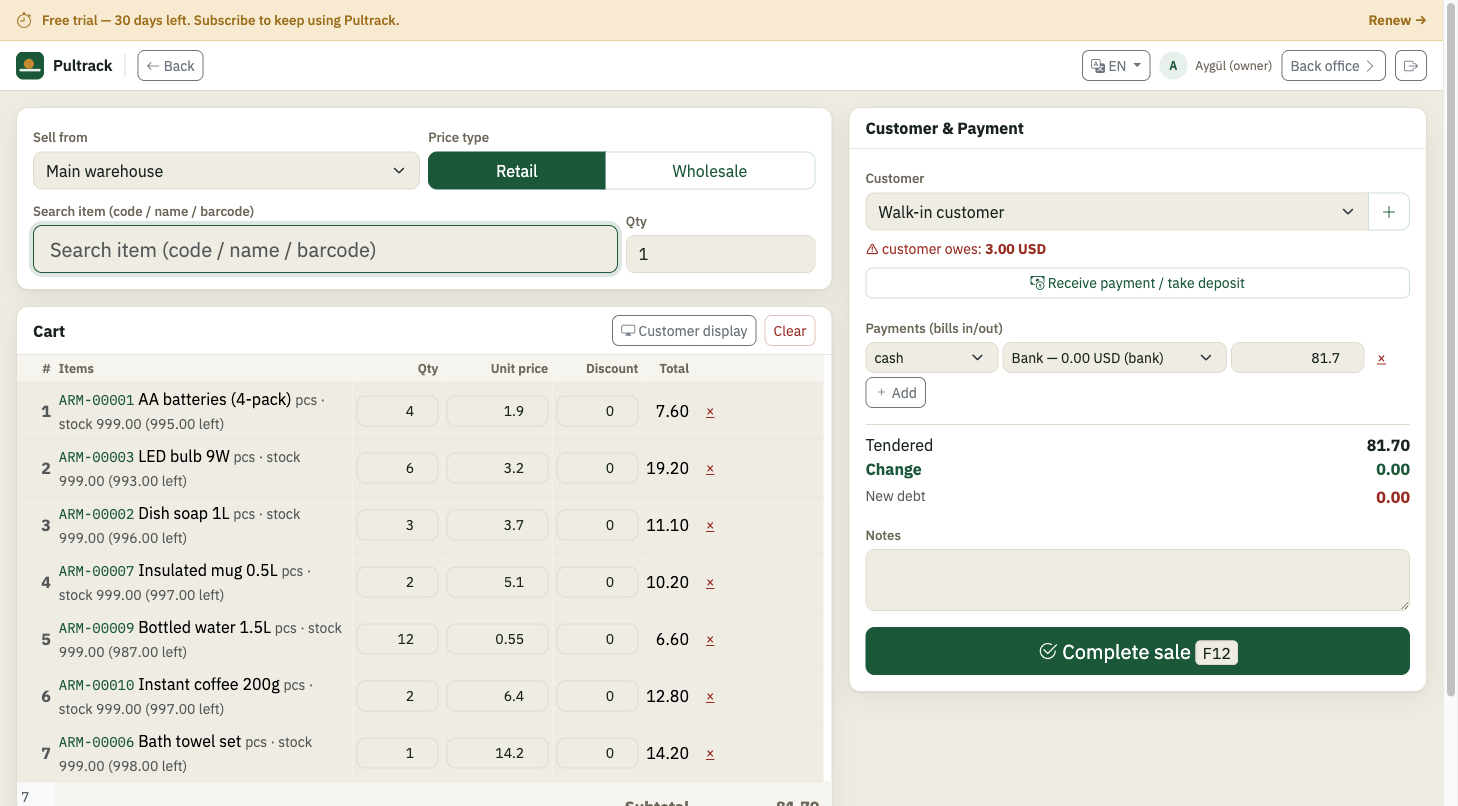The width and height of the screenshot is (1458, 806).
Task: Edit discount for Instant coffee 200g
Action: (597, 696)
